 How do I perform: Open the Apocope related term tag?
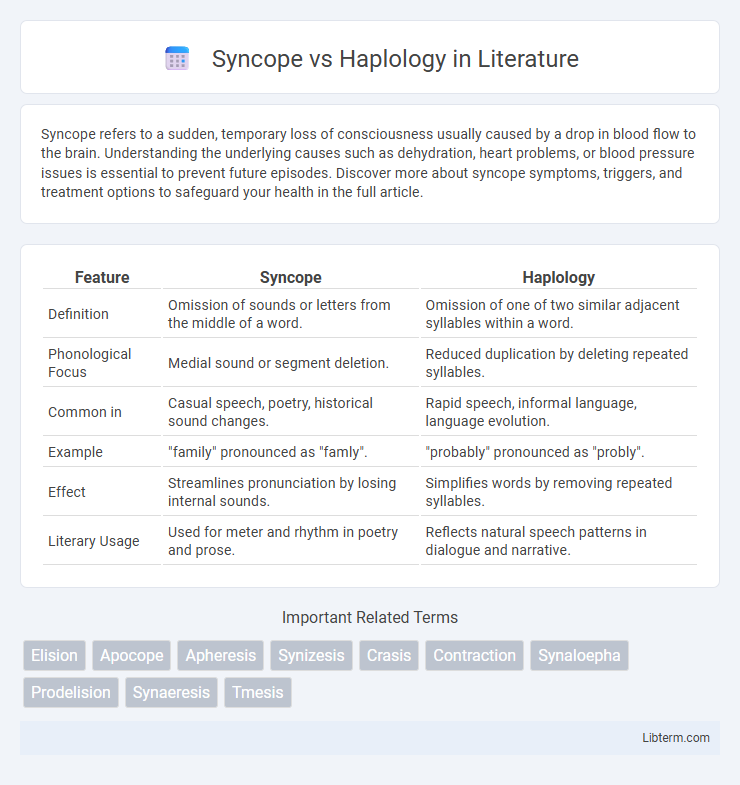(x=132, y=655)
